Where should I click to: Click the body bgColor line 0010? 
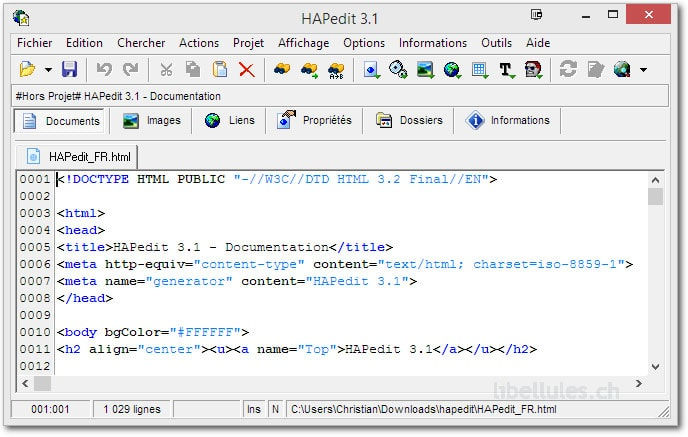153,332
